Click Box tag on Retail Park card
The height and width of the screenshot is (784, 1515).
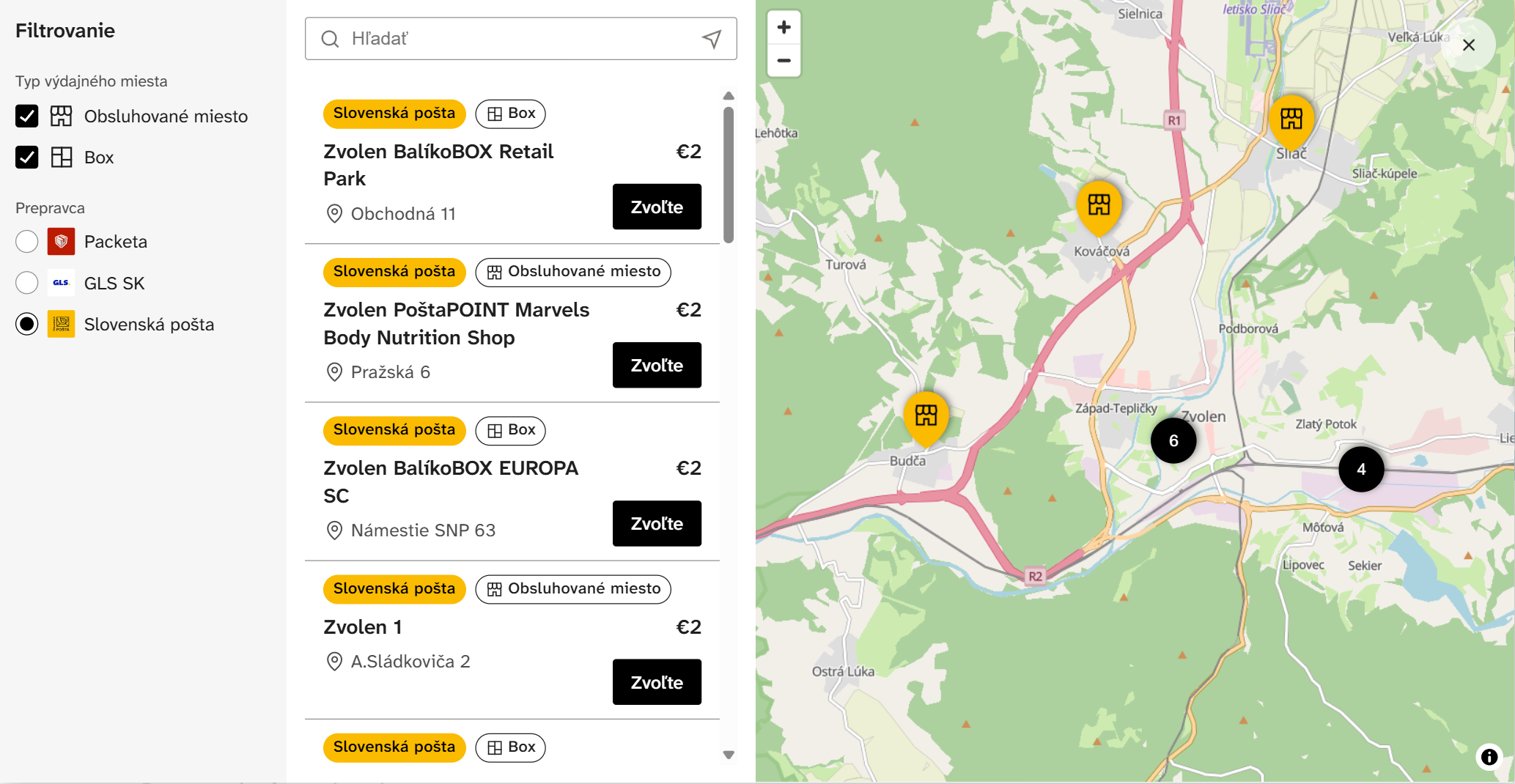click(x=511, y=114)
